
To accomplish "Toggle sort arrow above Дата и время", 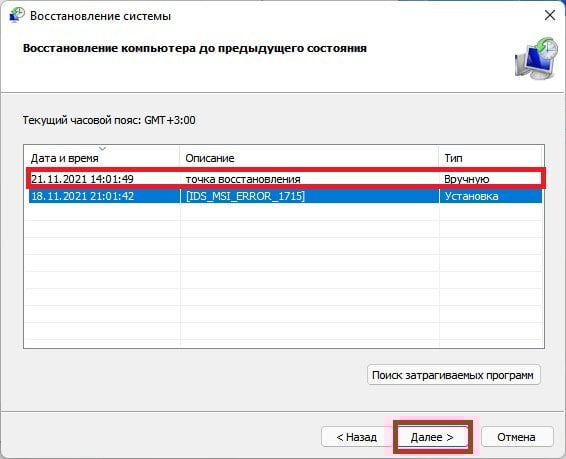I will (103, 148).
